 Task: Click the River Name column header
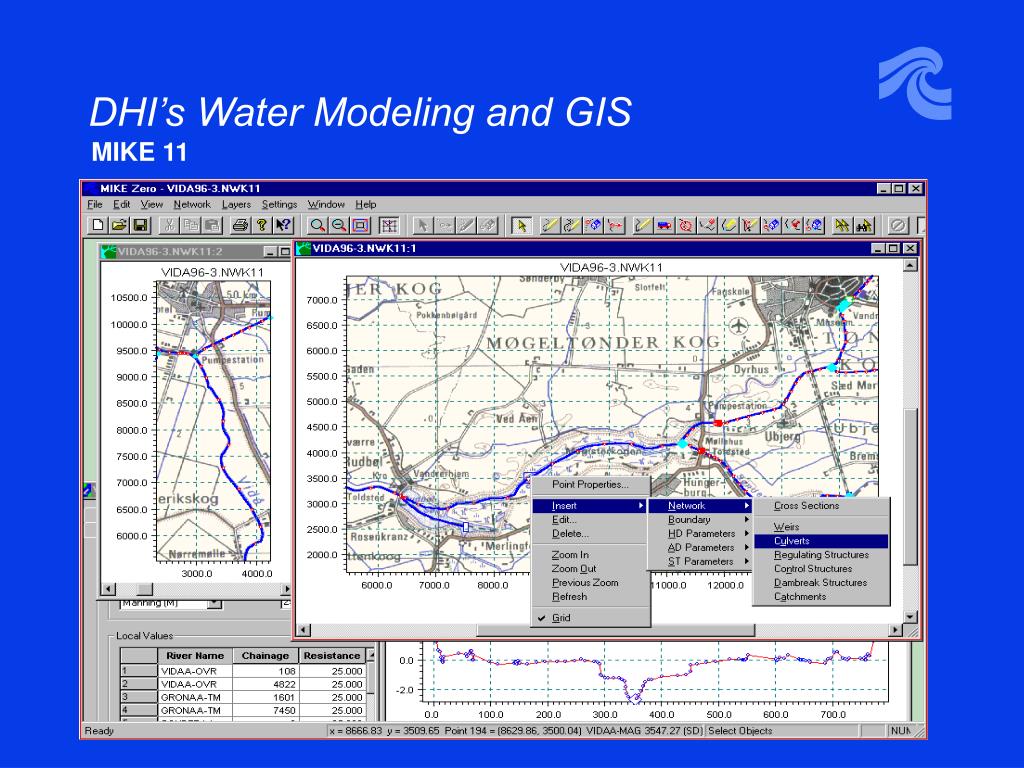(x=195, y=656)
